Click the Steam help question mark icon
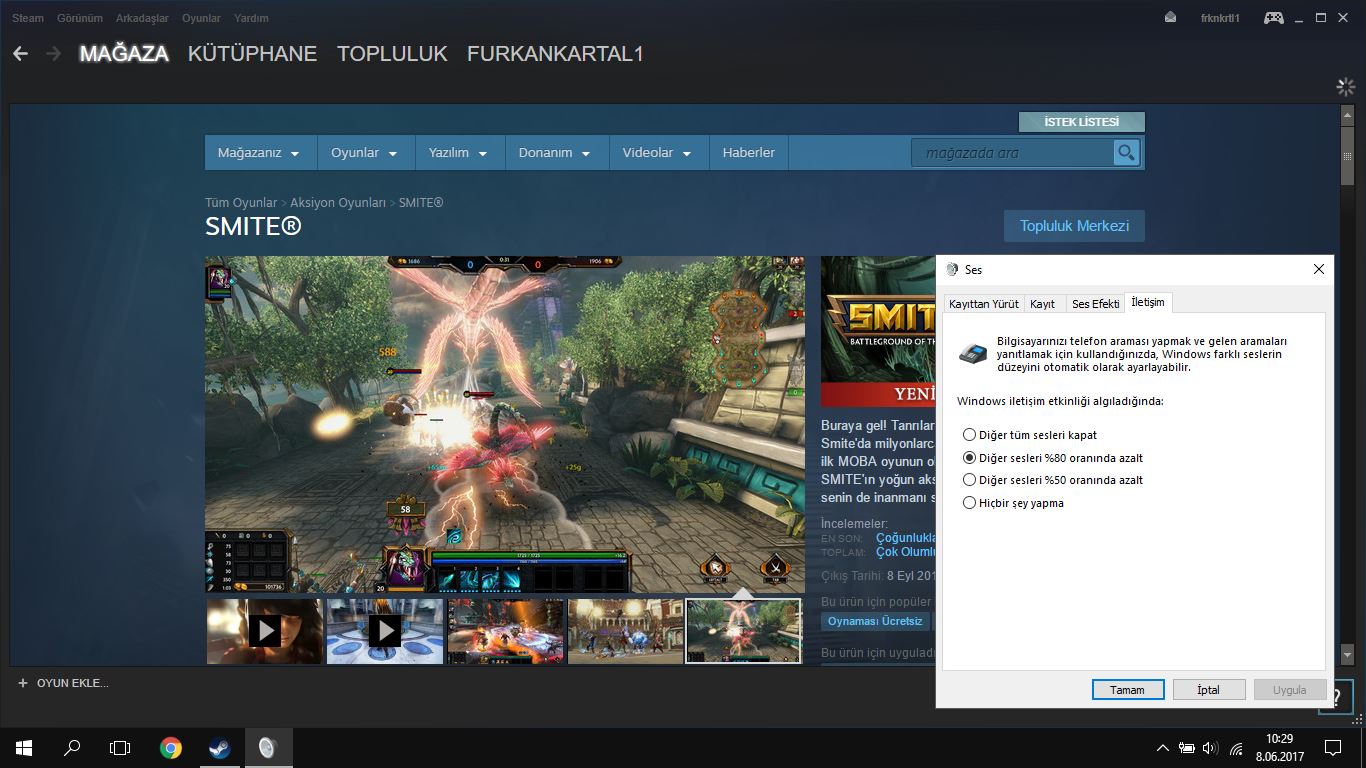 point(1336,697)
